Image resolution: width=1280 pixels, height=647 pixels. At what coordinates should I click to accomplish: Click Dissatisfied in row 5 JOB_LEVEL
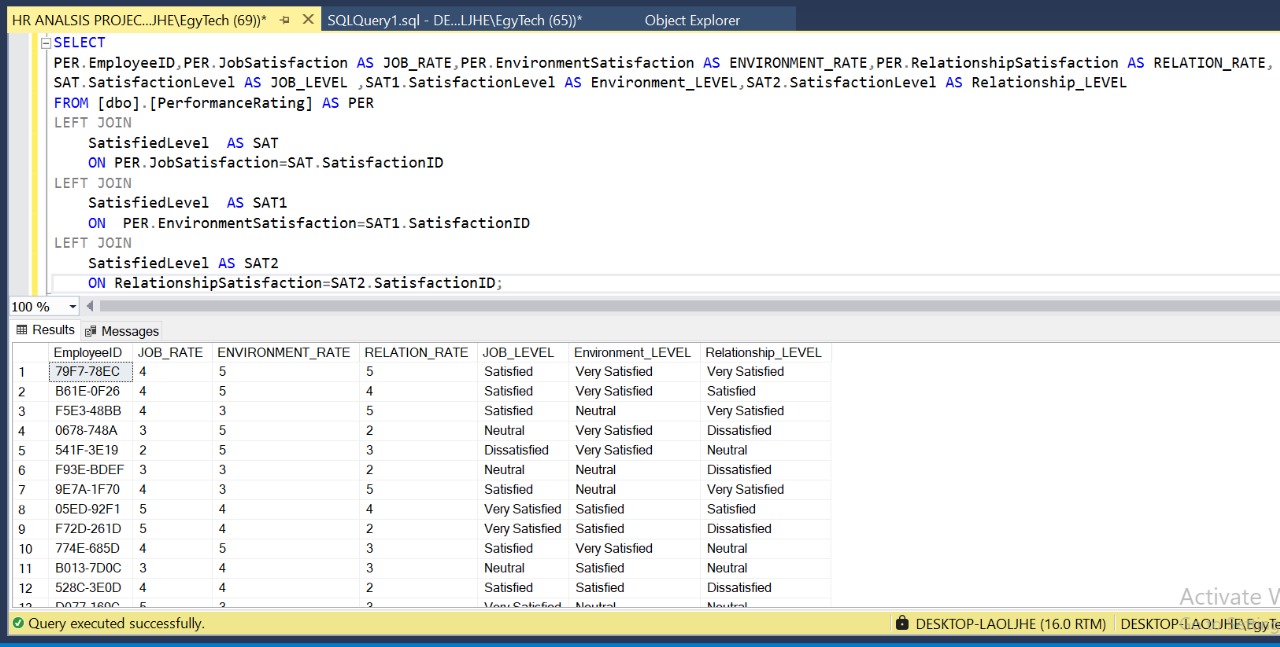click(x=523, y=450)
